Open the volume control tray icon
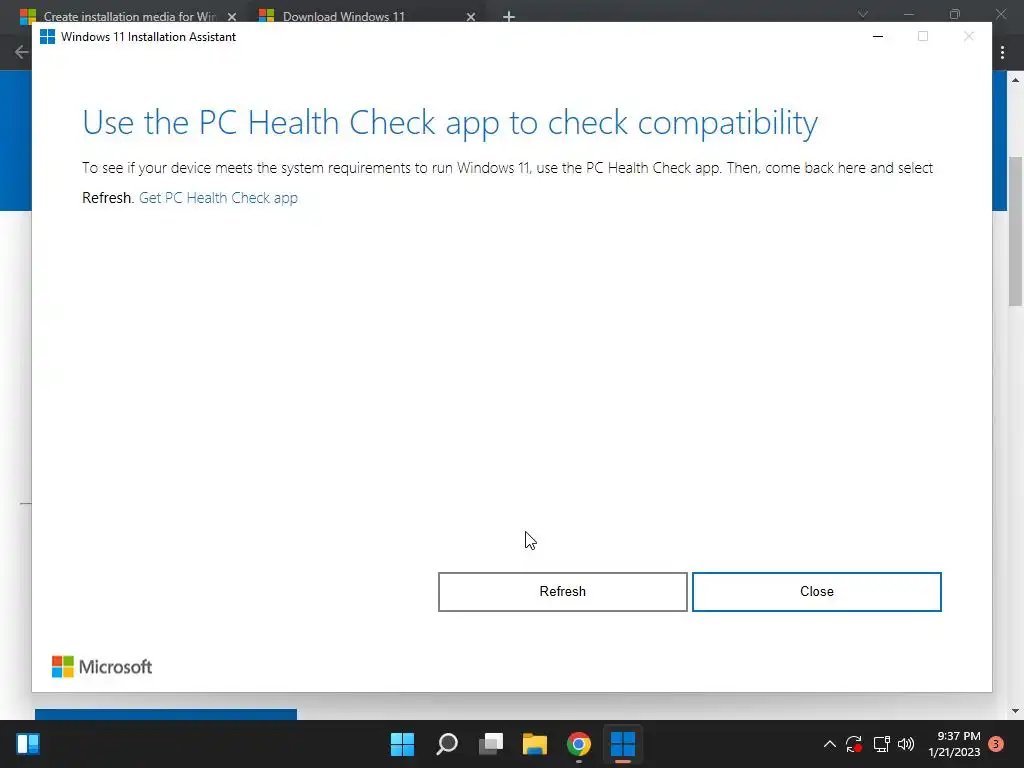Image resolution: width=1024 pixels, height=768 pixels. click(906, 744)
